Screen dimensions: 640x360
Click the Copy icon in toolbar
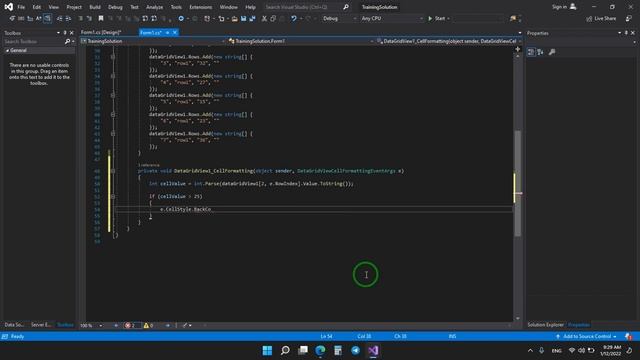(x=273, y=18)
